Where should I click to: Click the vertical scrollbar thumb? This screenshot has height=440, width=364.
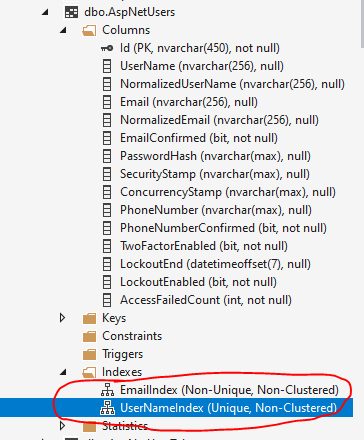pos(363,23)
